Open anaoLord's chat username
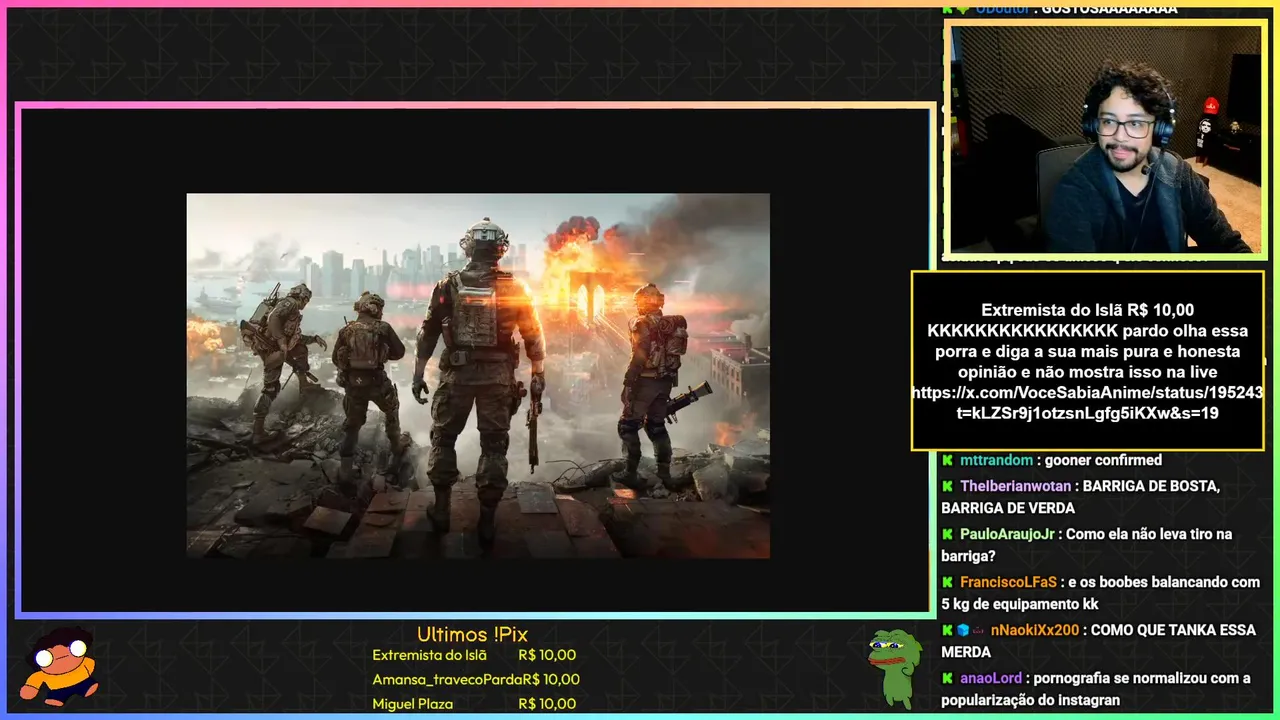 tap(991, 678)
